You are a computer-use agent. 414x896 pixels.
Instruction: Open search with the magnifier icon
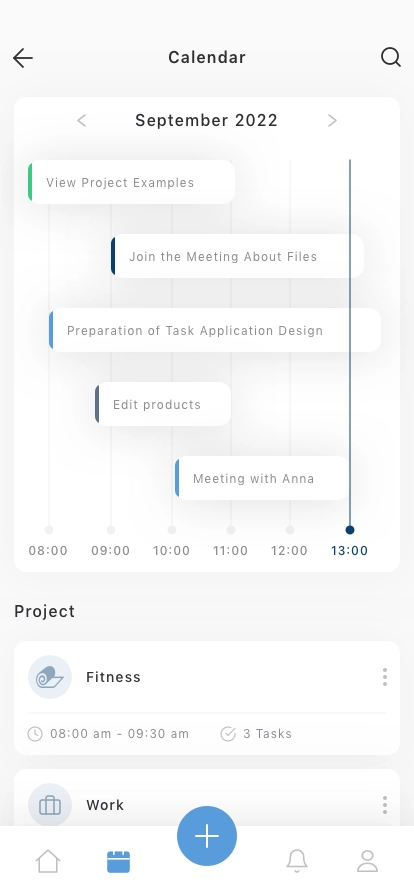point(391,57)
